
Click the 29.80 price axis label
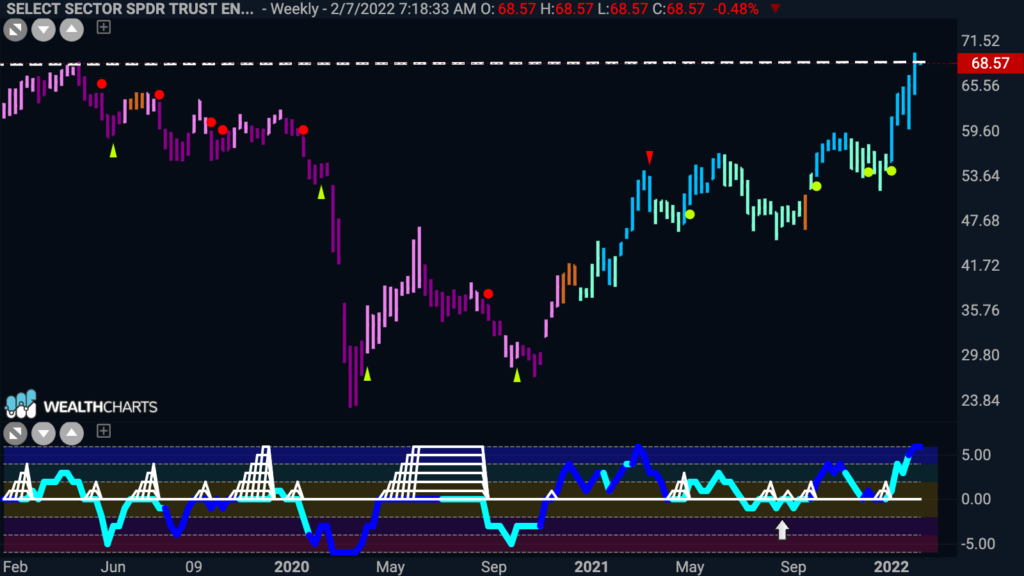coord(980,355)
